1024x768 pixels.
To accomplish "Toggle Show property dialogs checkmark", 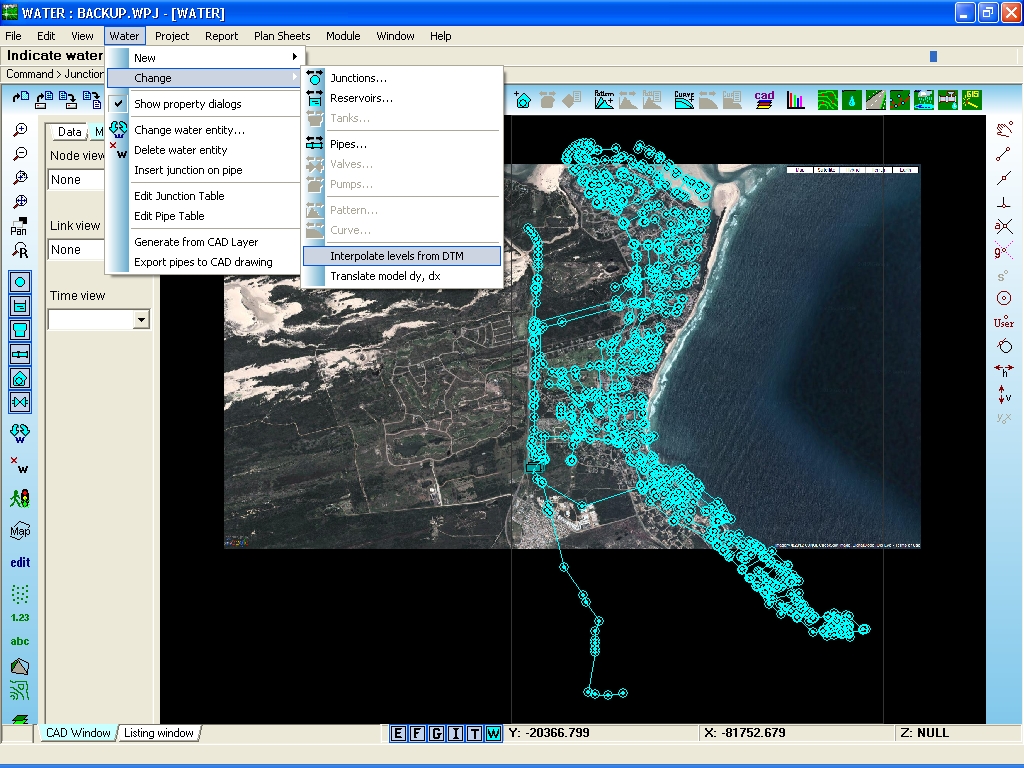I will coord(118,104).
